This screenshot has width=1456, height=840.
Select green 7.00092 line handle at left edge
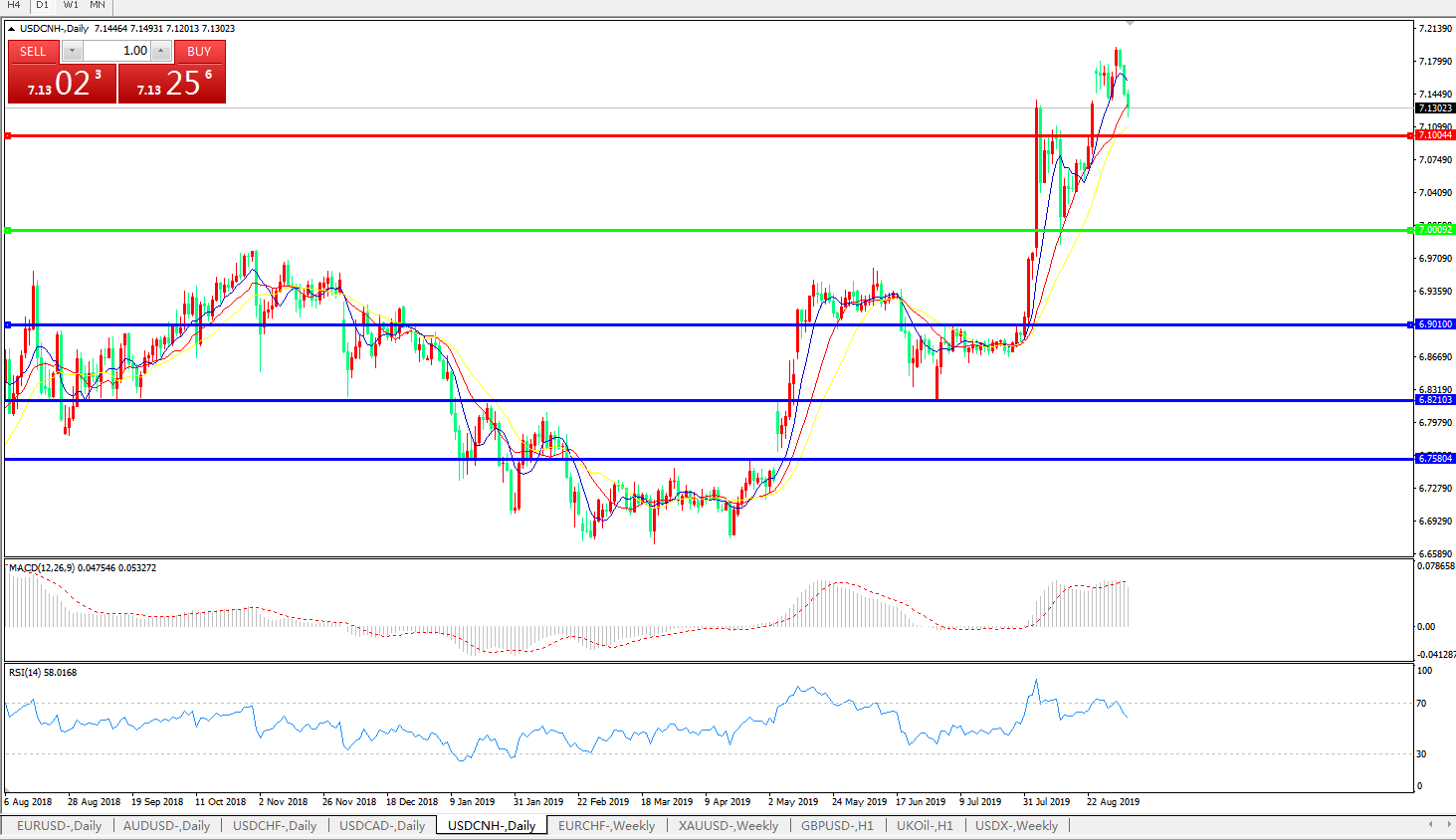point(8,231)
